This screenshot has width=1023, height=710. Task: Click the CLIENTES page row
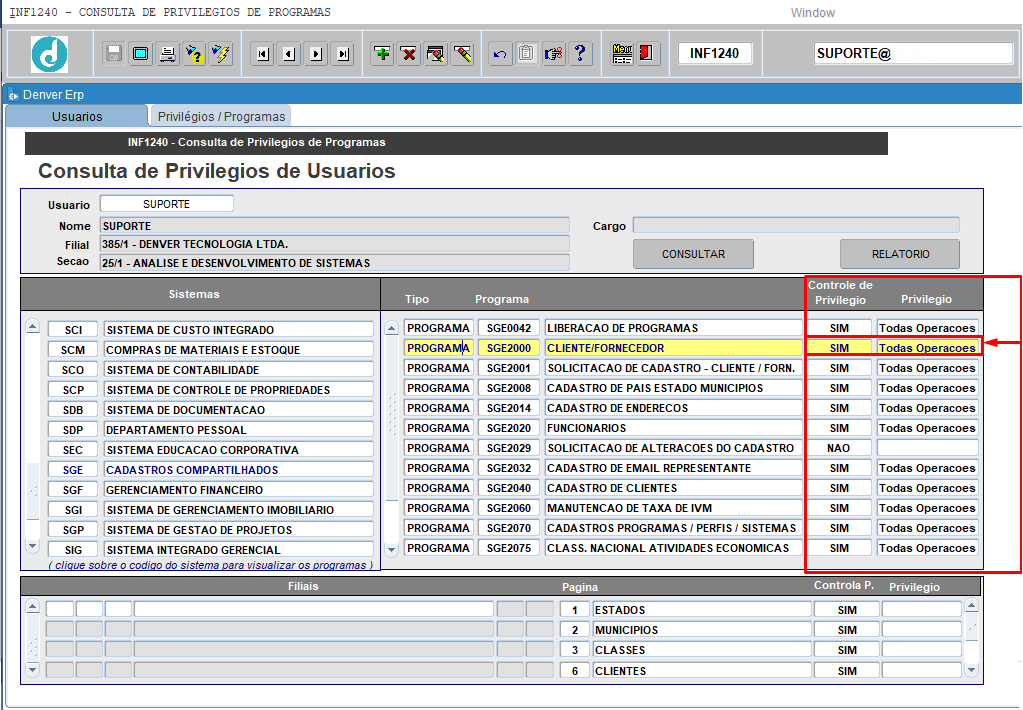(x=702, y=670)
